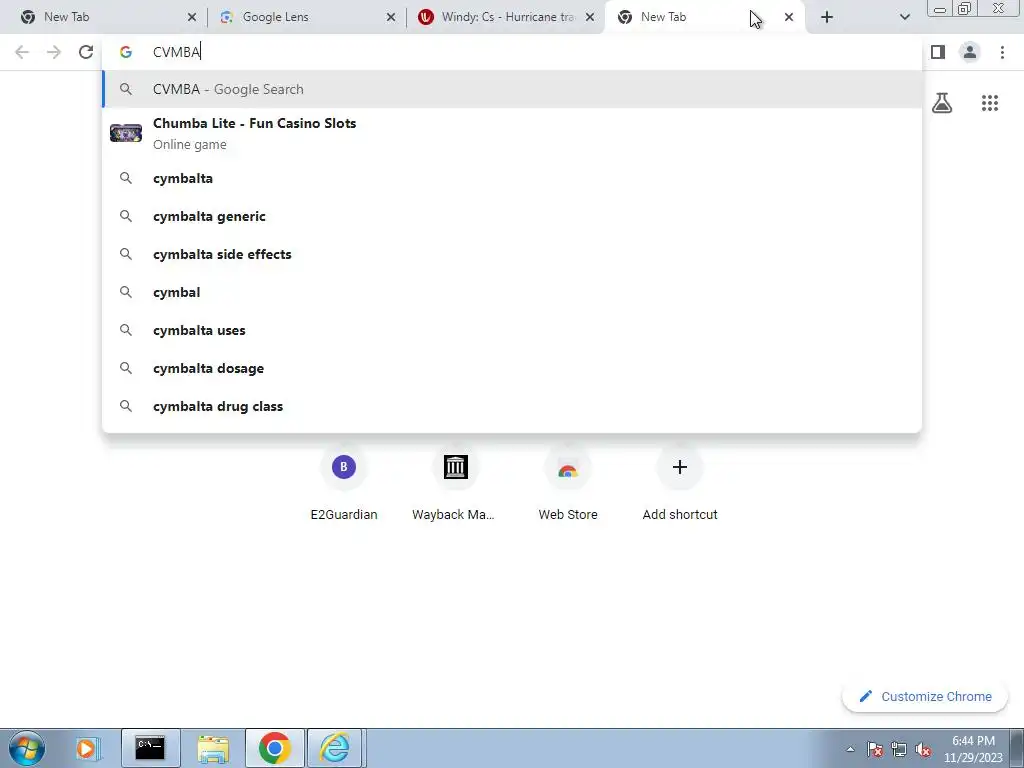Launch Windows Media Player from taskbar
The width and height of the screenshot is (1024, 768).
tap(87, 748)
